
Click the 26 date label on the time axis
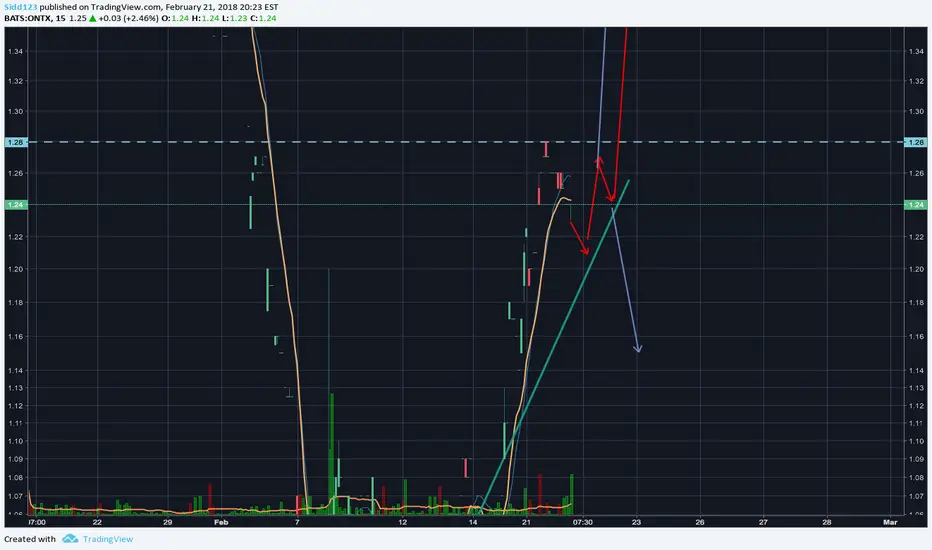pos(700,522)
